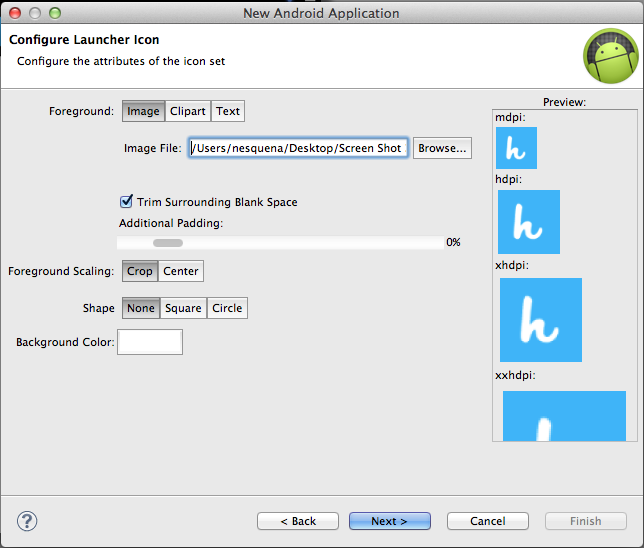Open the Browse... file chooser
644x548 pixels.
442,148
